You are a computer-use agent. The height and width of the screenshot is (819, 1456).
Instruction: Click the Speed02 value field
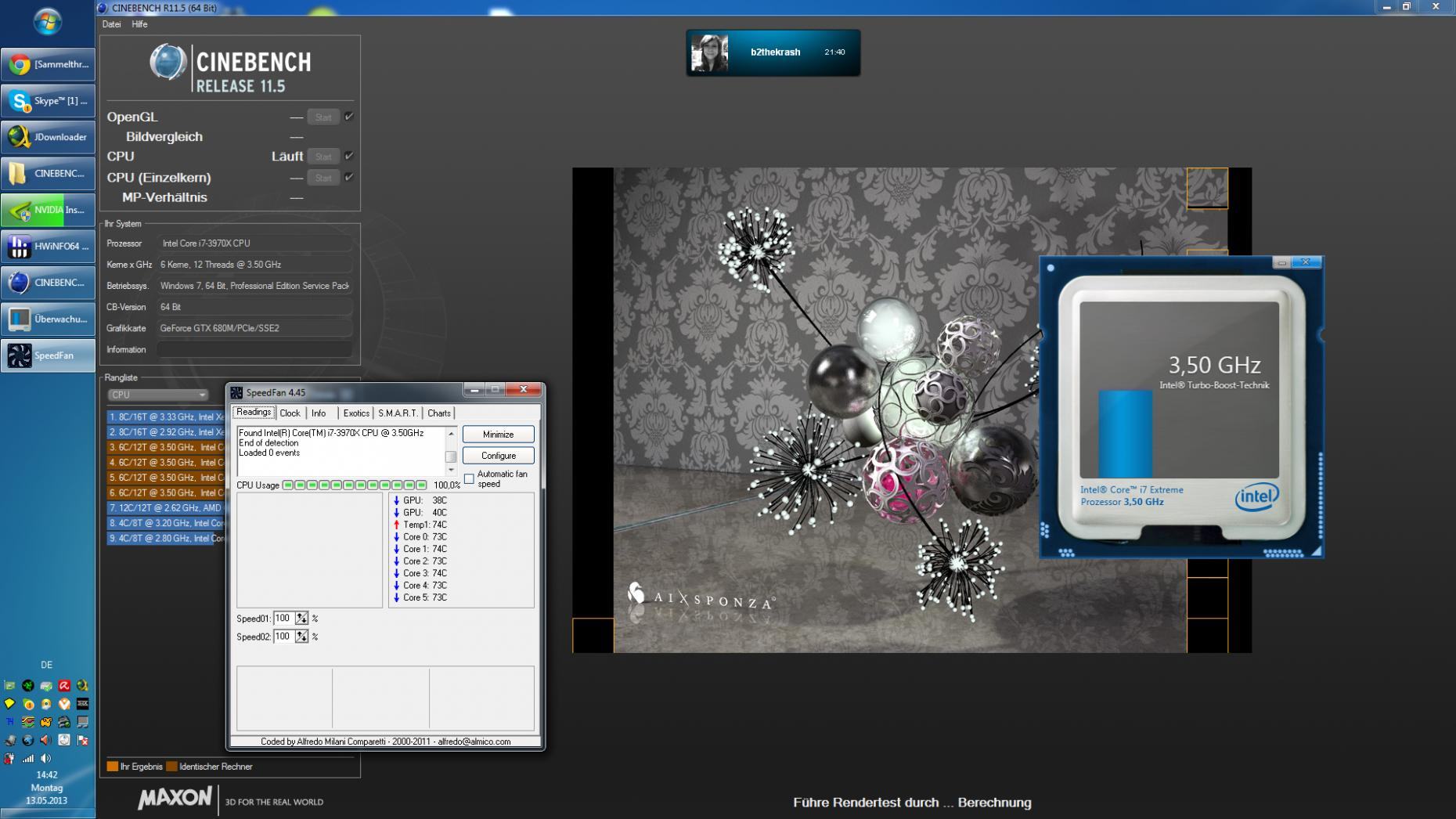(283, 637)
